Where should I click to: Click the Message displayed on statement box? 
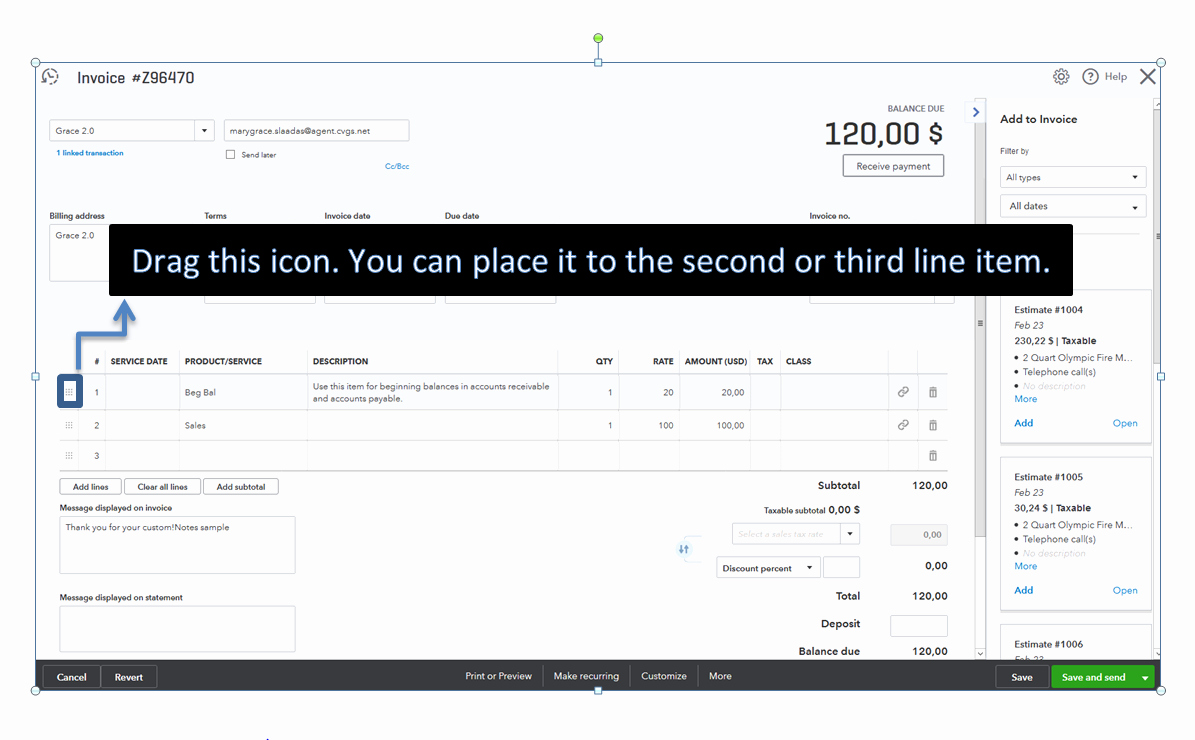click(x=178, y=629)
